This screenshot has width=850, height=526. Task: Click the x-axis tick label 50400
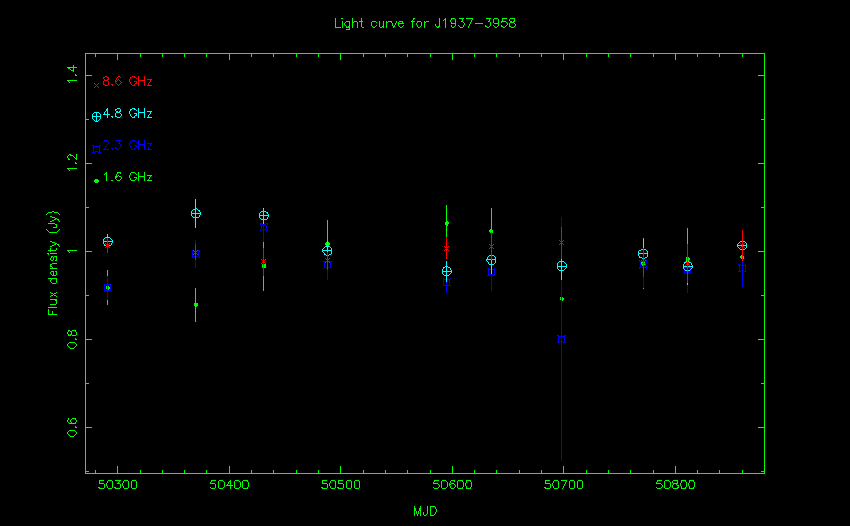click(229, 485)
